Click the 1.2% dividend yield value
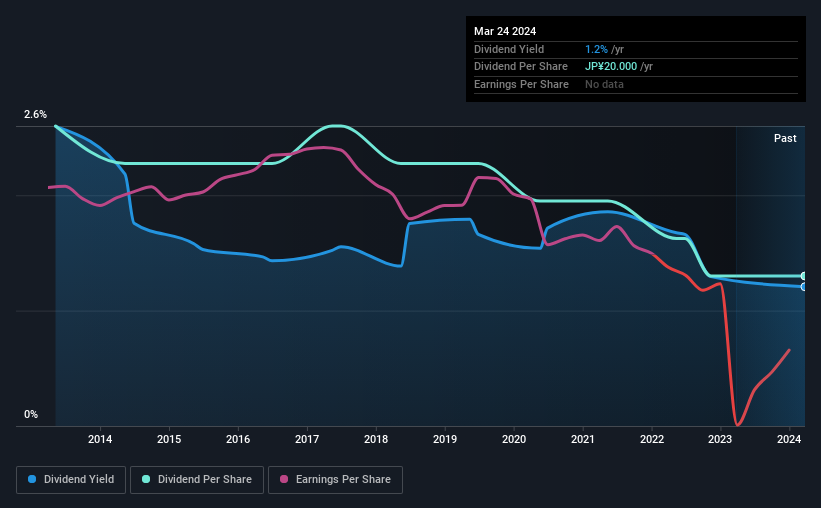Viewport: 821px width, 508px height. 596,49
